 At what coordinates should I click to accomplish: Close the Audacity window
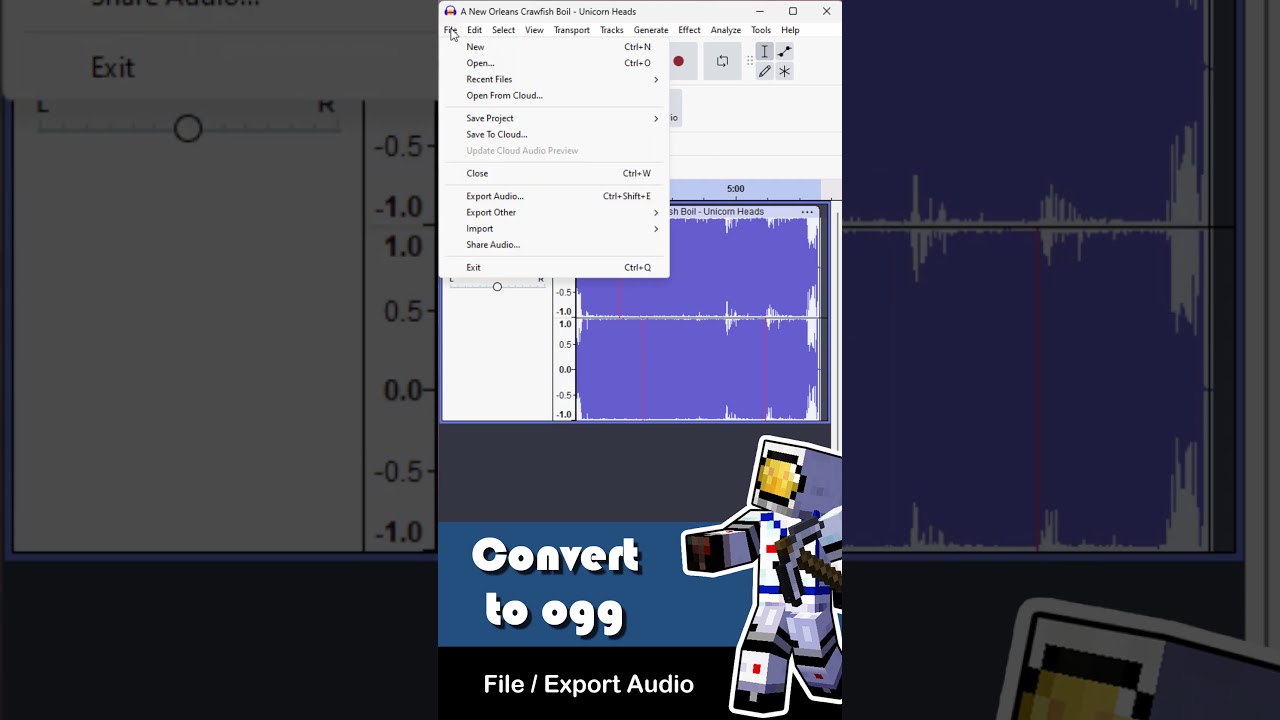point(826,11)
